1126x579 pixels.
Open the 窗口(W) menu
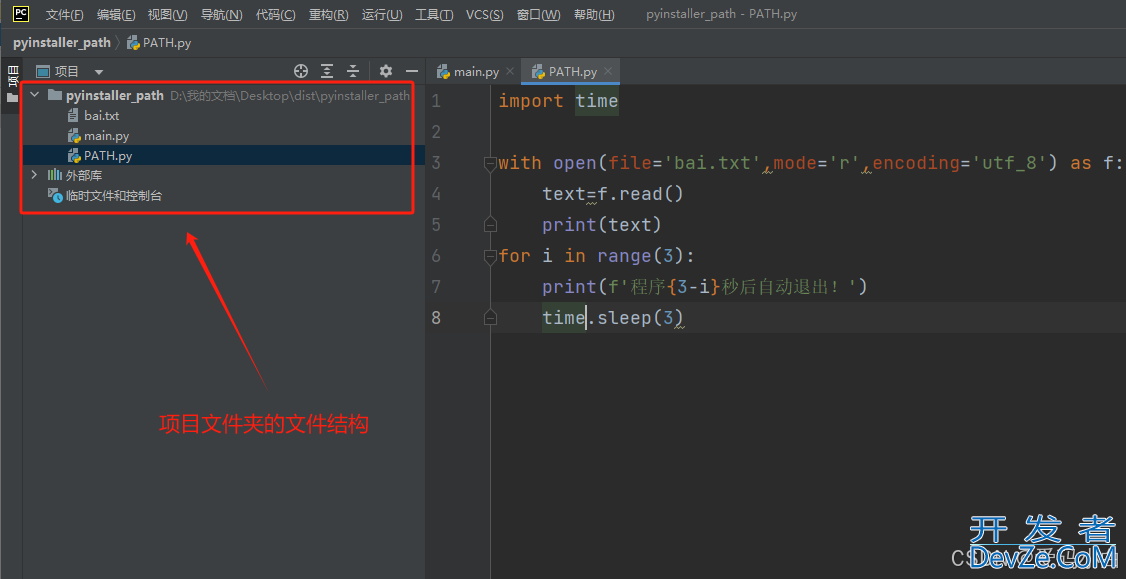coord(539,14)
